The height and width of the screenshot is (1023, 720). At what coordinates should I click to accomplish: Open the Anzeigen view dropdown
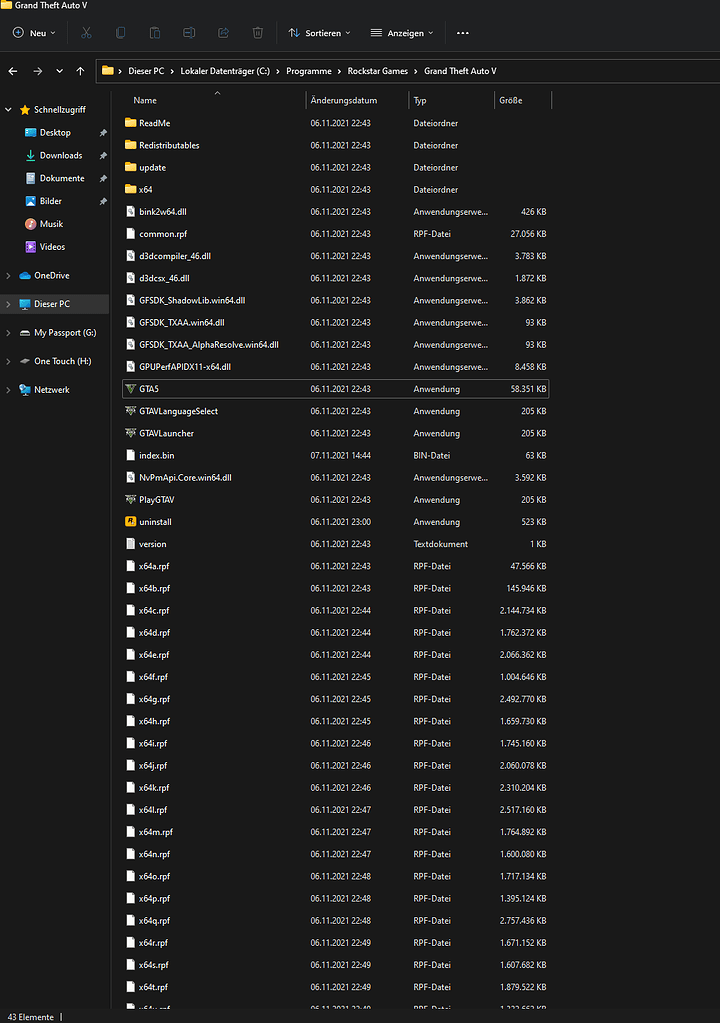(x=402, y=33)
